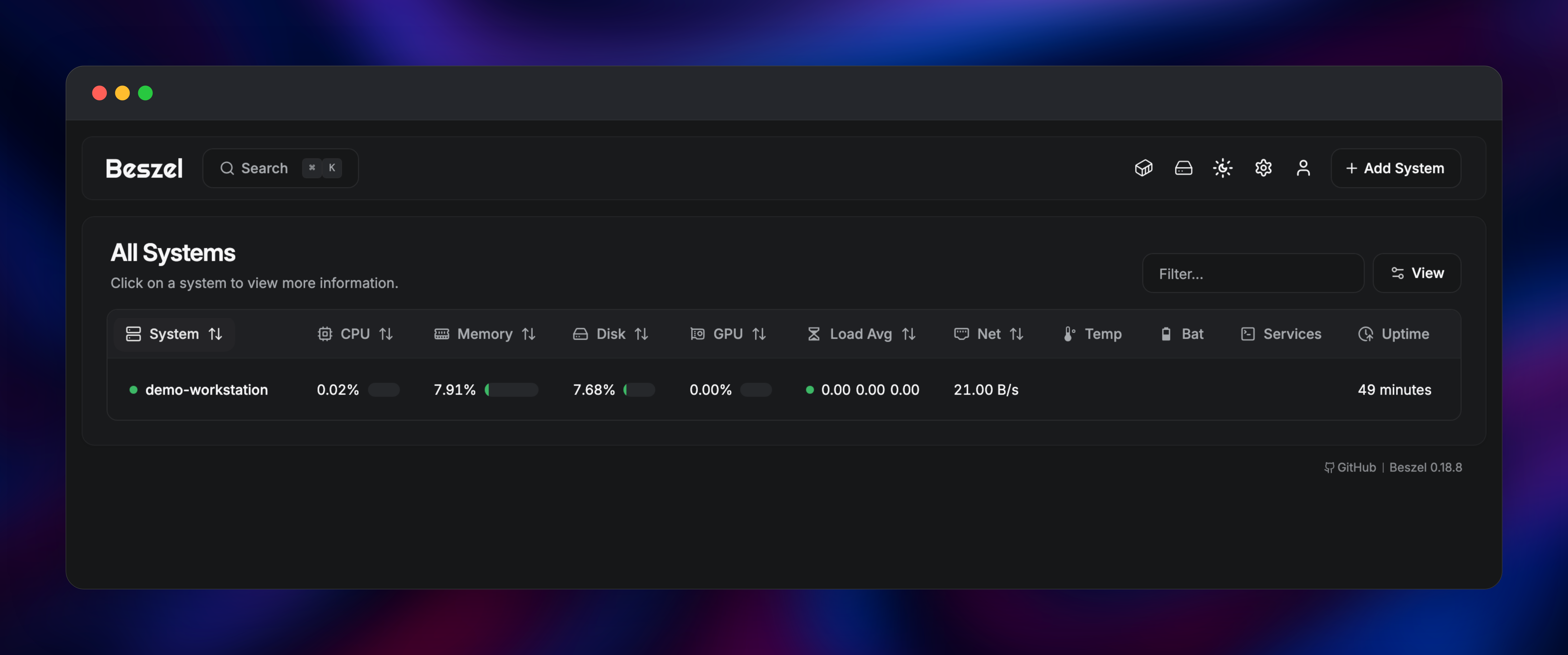The width and height of the screenshot is (1568, 655).
Task: Click the Uptime column header
Action: pos(1393,334)
